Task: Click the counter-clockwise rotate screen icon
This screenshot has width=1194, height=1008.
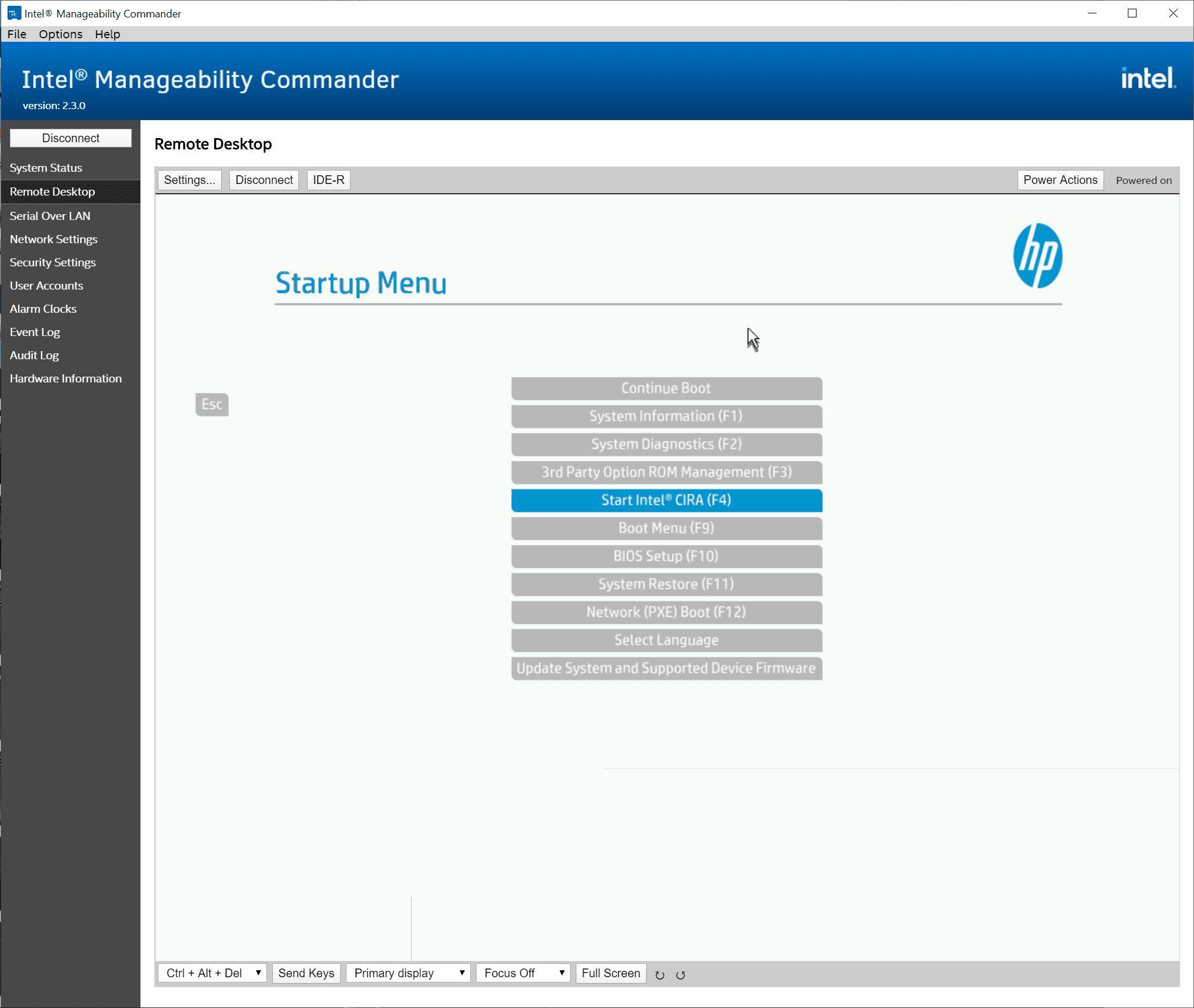Action: coord(680,975)
